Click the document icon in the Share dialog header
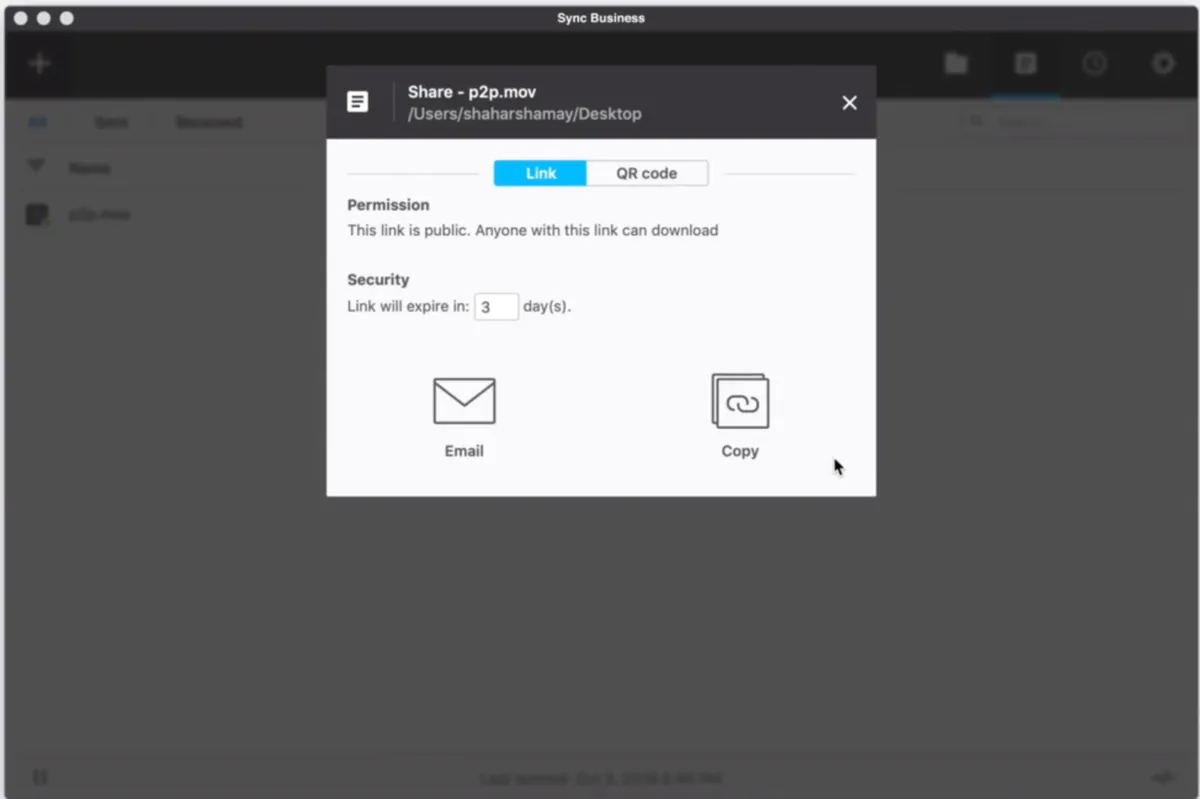Viewport: 1200px width, 799px height. click(358, 101)
